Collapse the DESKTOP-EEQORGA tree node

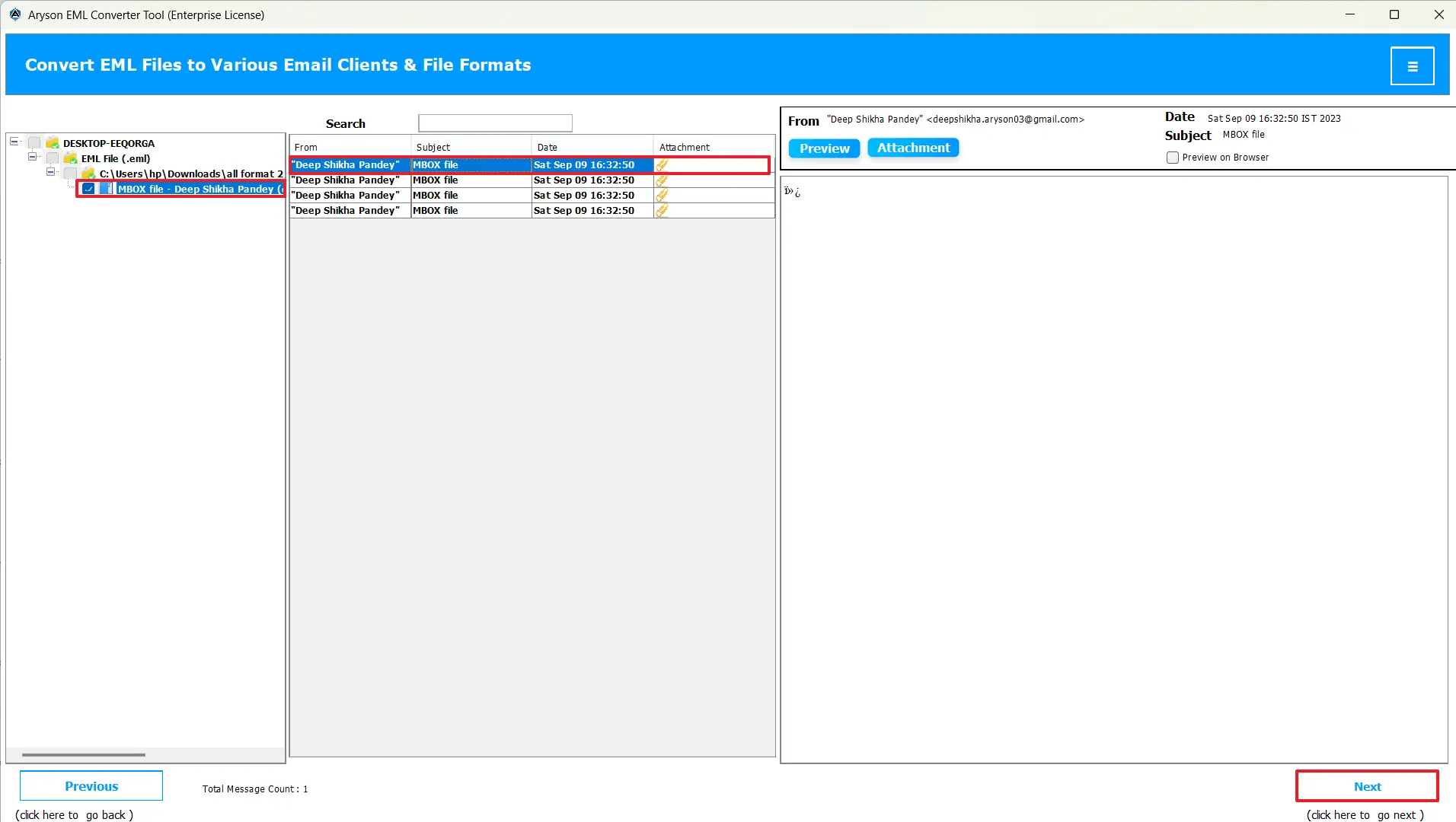click(14, 141)
